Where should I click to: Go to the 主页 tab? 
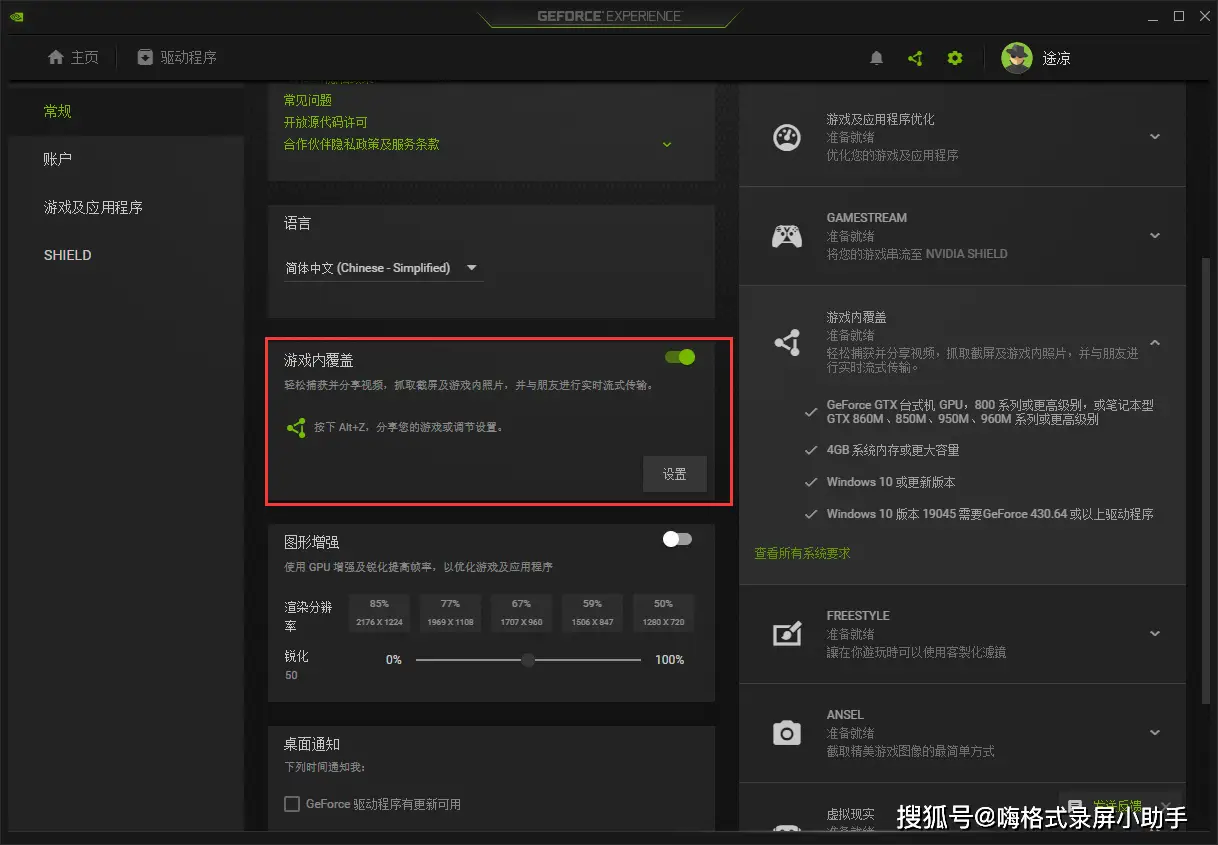tap(74, 57)
